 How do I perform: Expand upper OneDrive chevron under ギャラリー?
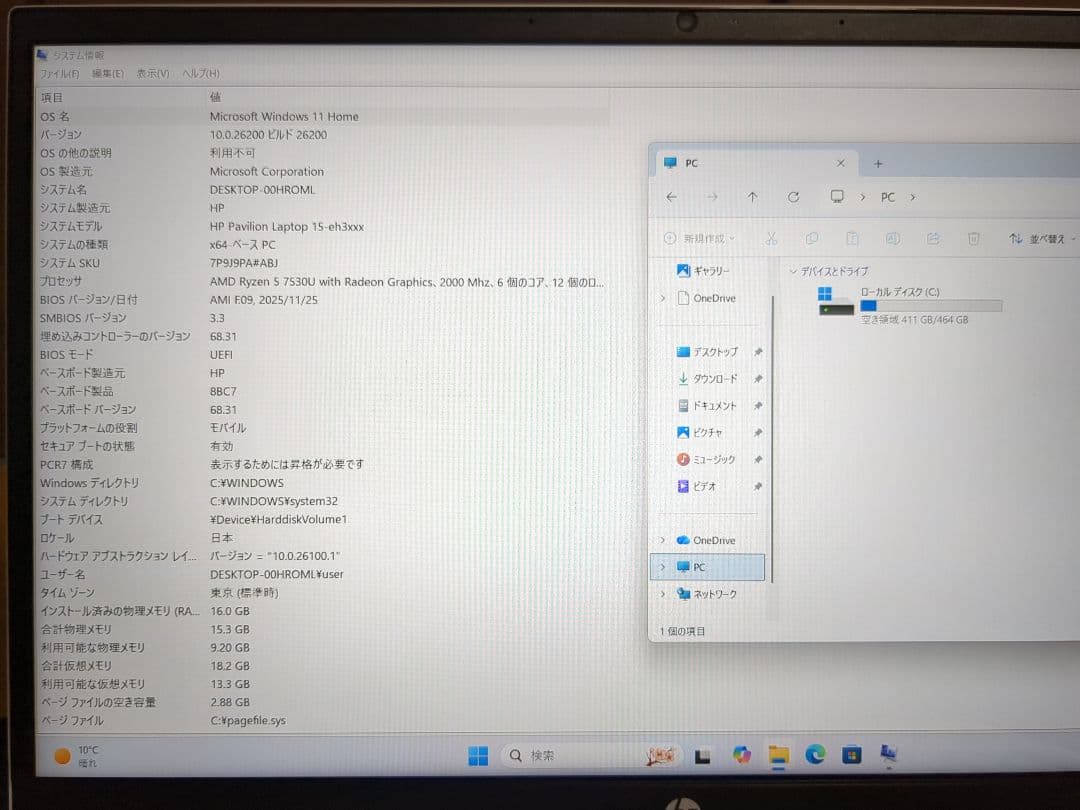tap(663, 298)
